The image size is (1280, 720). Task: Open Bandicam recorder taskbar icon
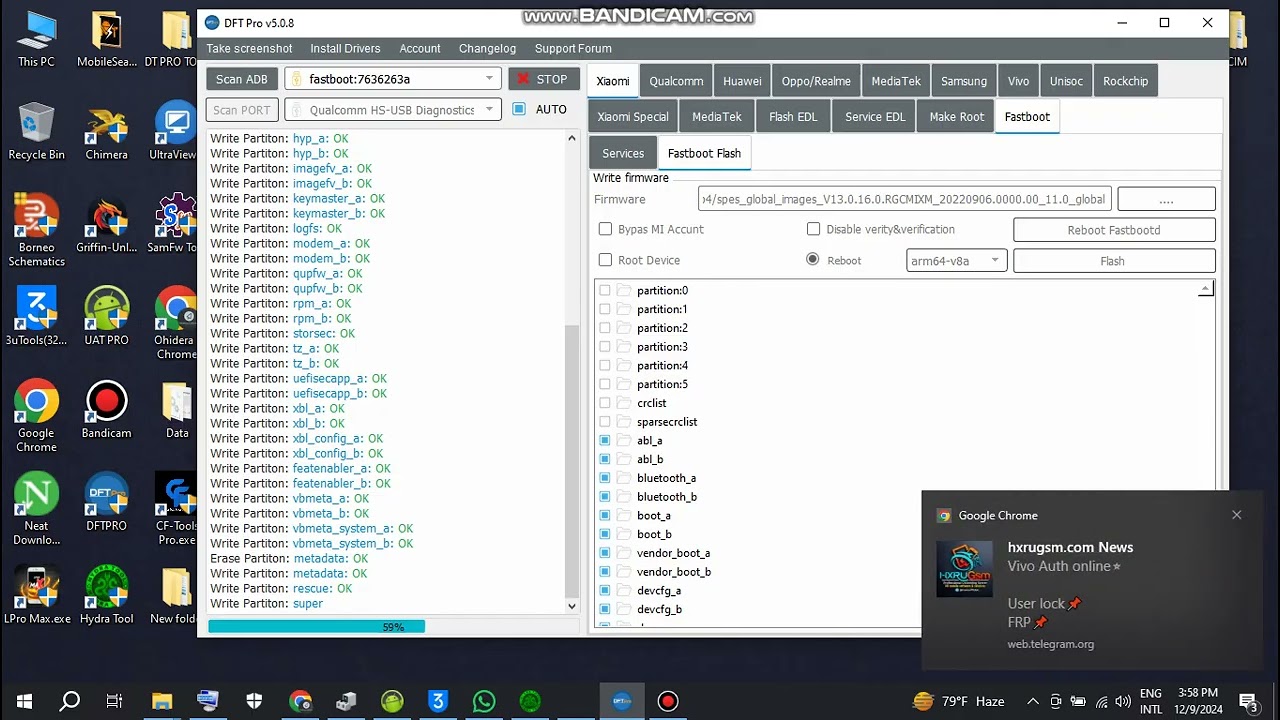click(668, 701)
